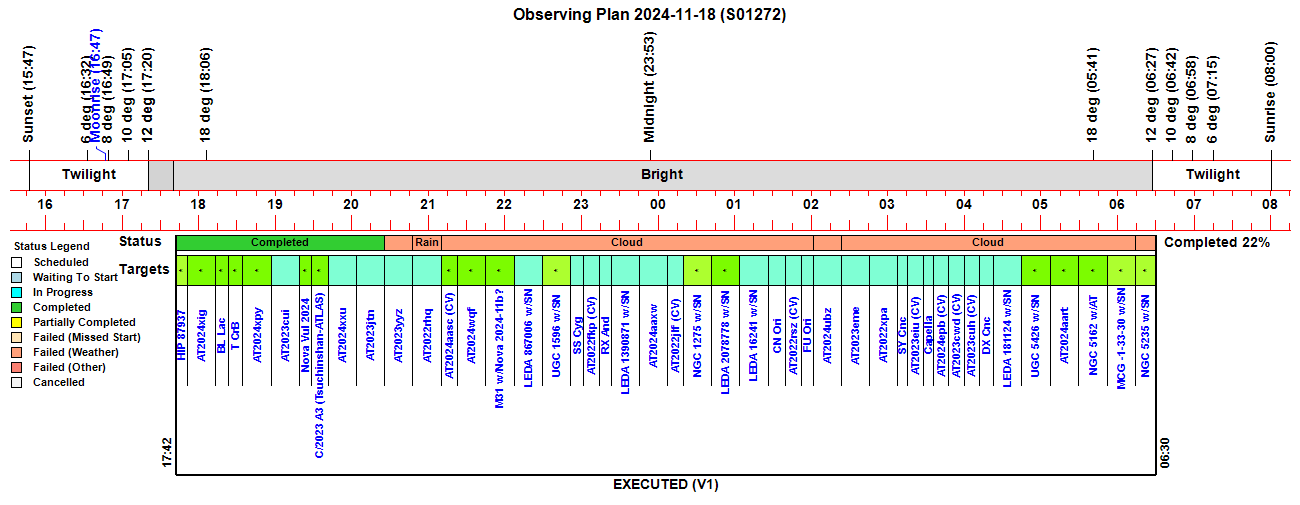Click the Bright moonlight bar
This screenshot has height=505, width=1300.
coord(662,175)
